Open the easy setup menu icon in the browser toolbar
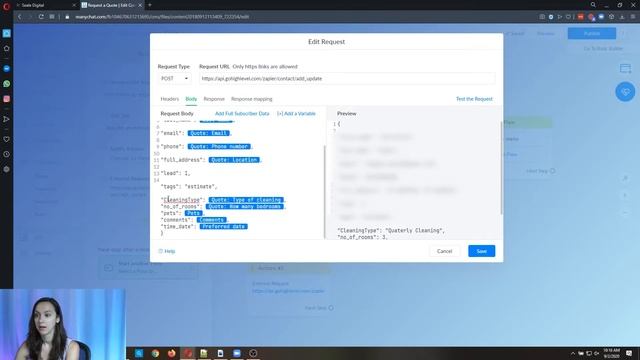640x360 pixels. tap(632, 17)
